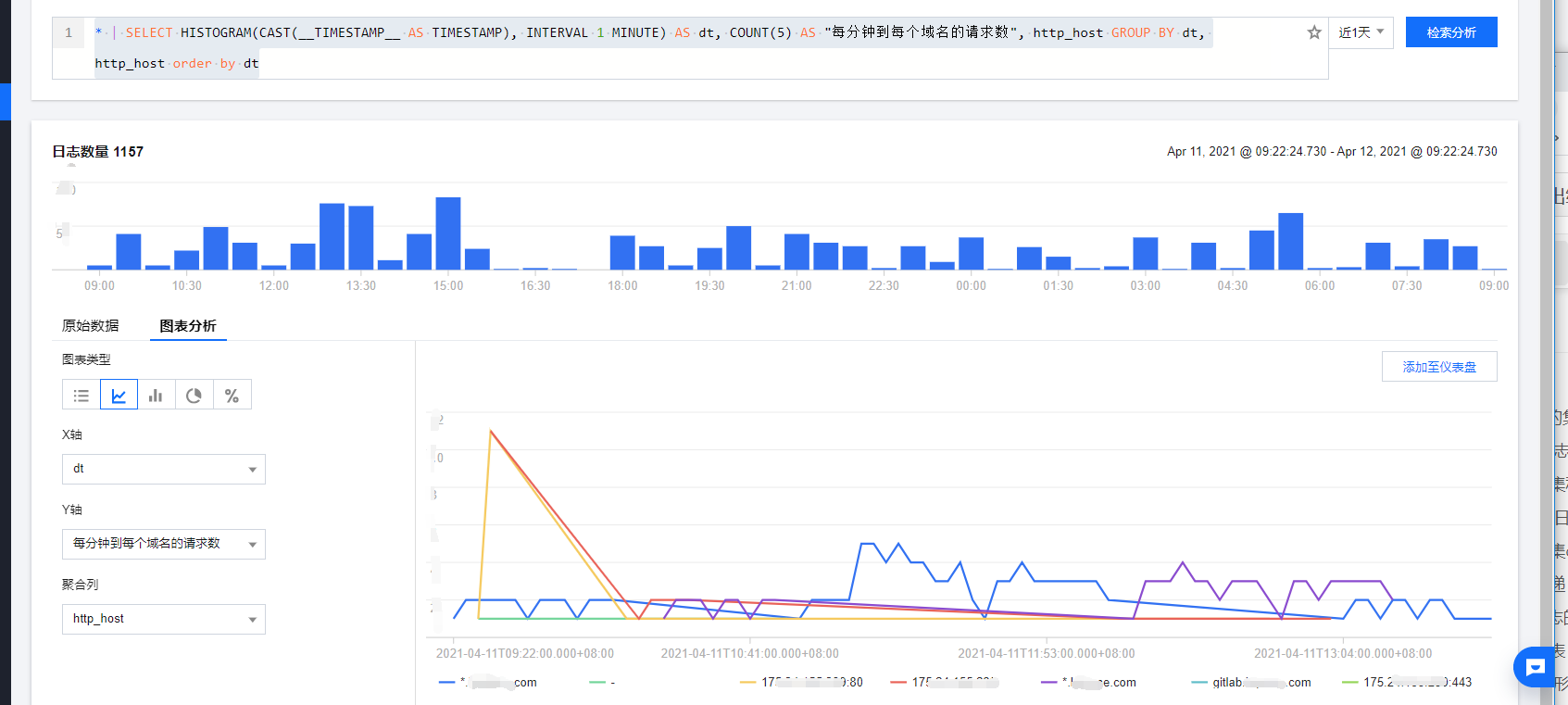The height and width of the screenshot is (705, 1568).
Task: Toggle the blue *.com legend series
Action: tap(488, 683)
